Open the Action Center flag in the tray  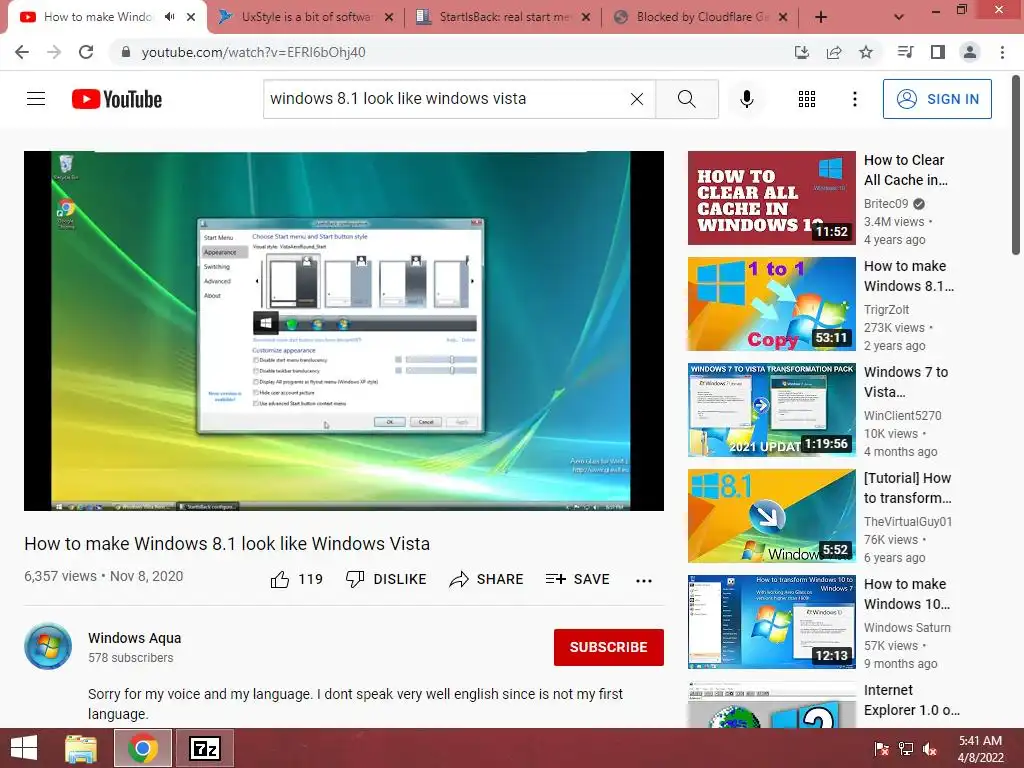click(x=881, y=749)
